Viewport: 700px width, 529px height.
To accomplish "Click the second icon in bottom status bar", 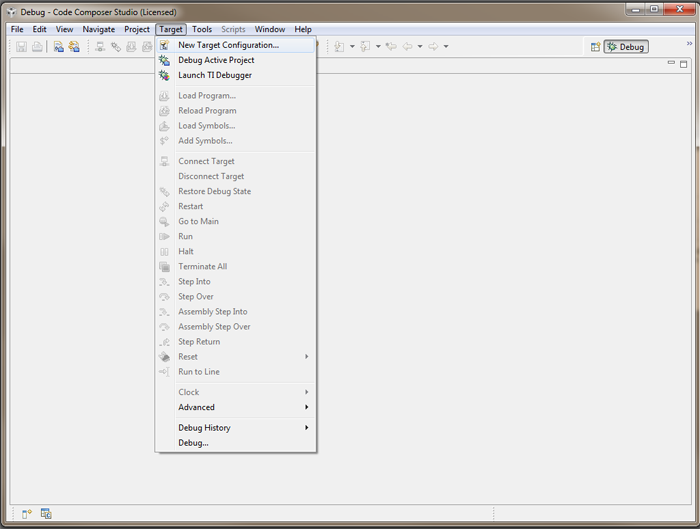I will pyautogui.click(x=46, y=514).
